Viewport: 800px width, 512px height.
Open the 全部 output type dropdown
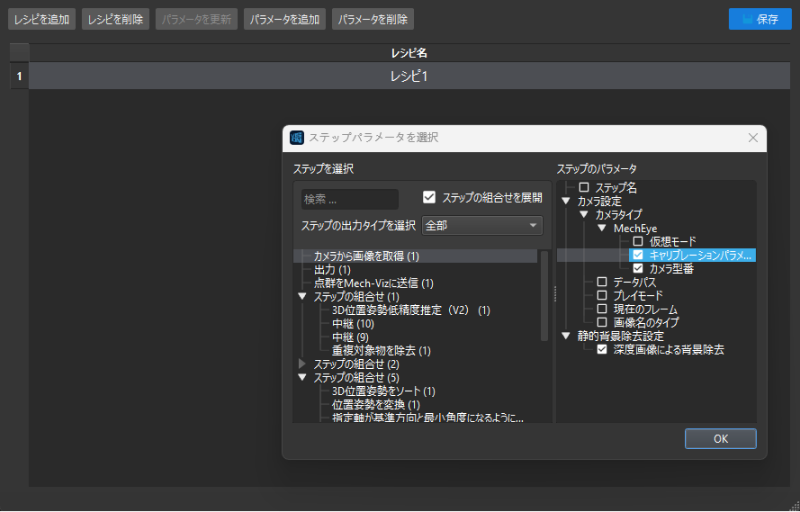point(482,225)
